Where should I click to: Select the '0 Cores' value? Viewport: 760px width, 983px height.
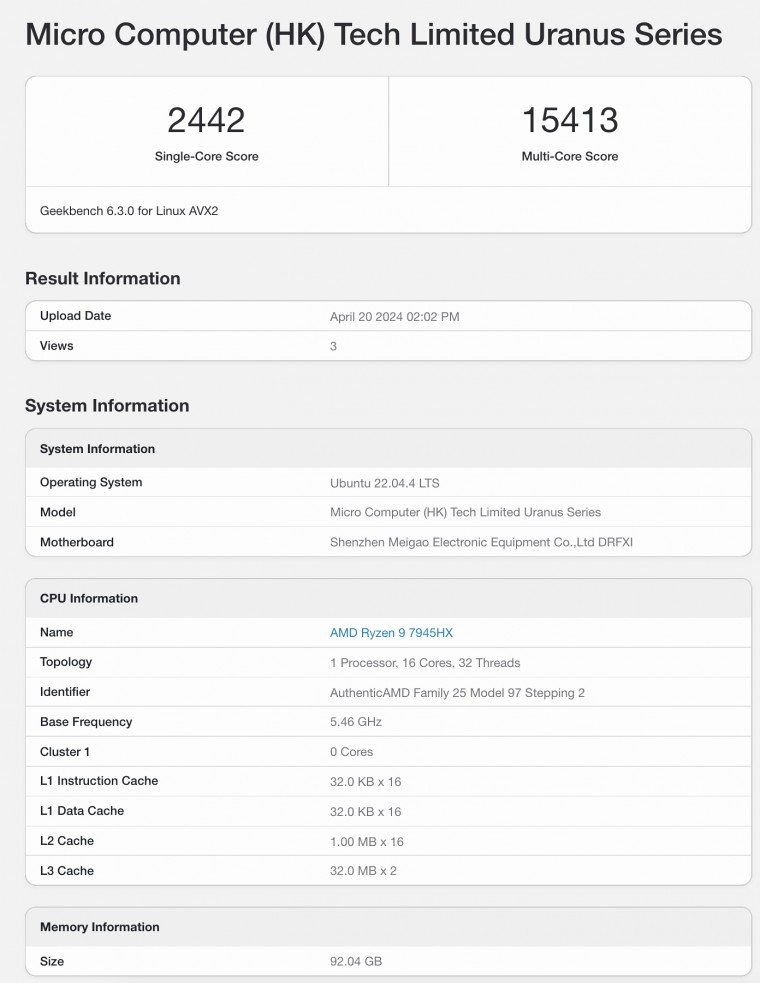pyautogui.click(x=351, y=752)
